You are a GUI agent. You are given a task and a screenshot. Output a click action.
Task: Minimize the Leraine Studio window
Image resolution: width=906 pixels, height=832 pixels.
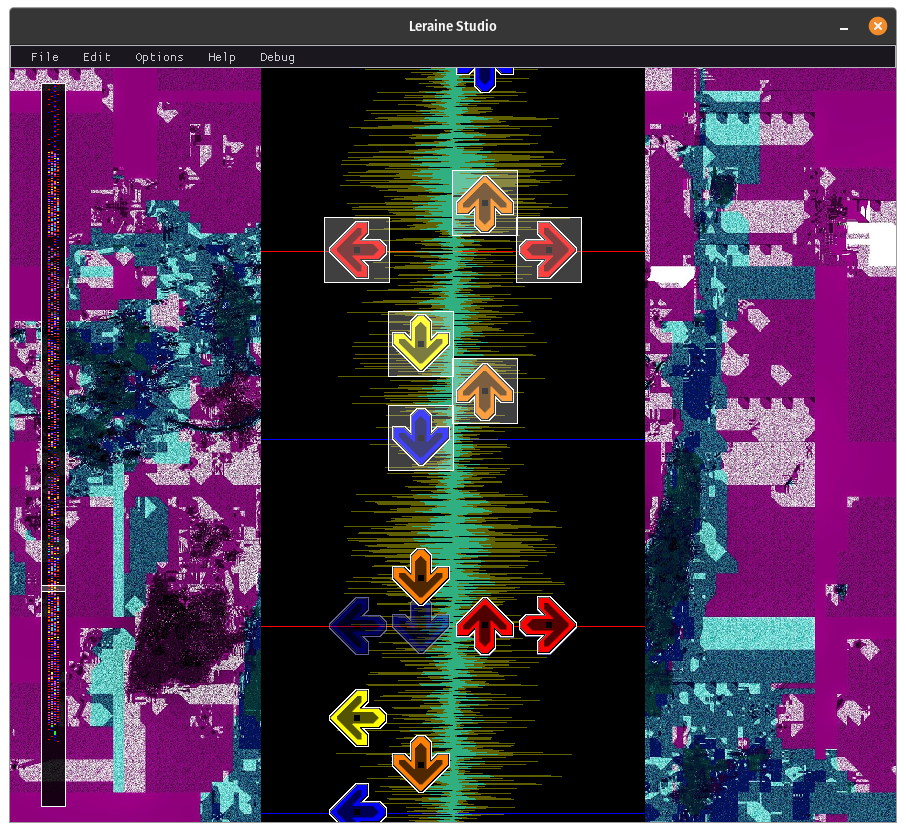(844, 27)
